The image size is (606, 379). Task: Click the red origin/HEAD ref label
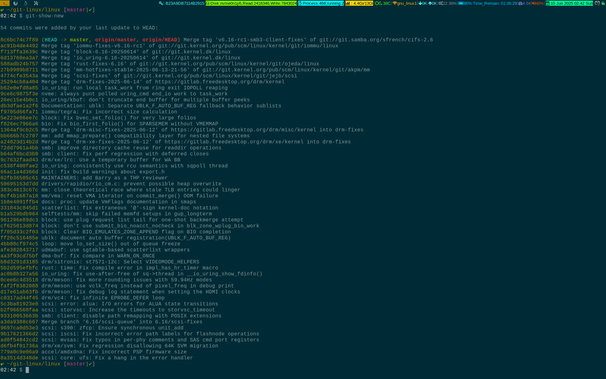pos(159,40)
